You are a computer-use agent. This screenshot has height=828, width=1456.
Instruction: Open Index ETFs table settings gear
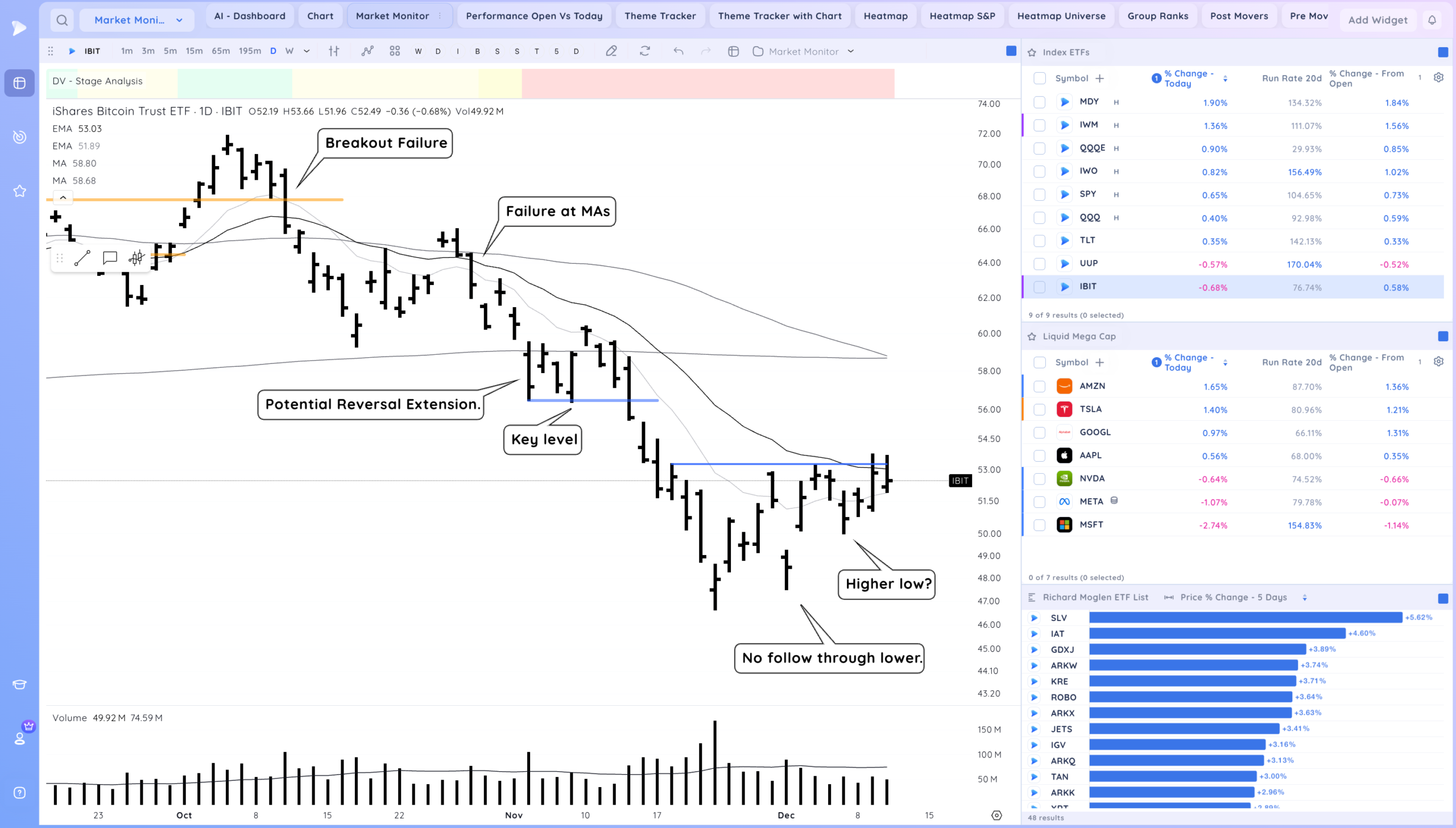coord(1438,77)
